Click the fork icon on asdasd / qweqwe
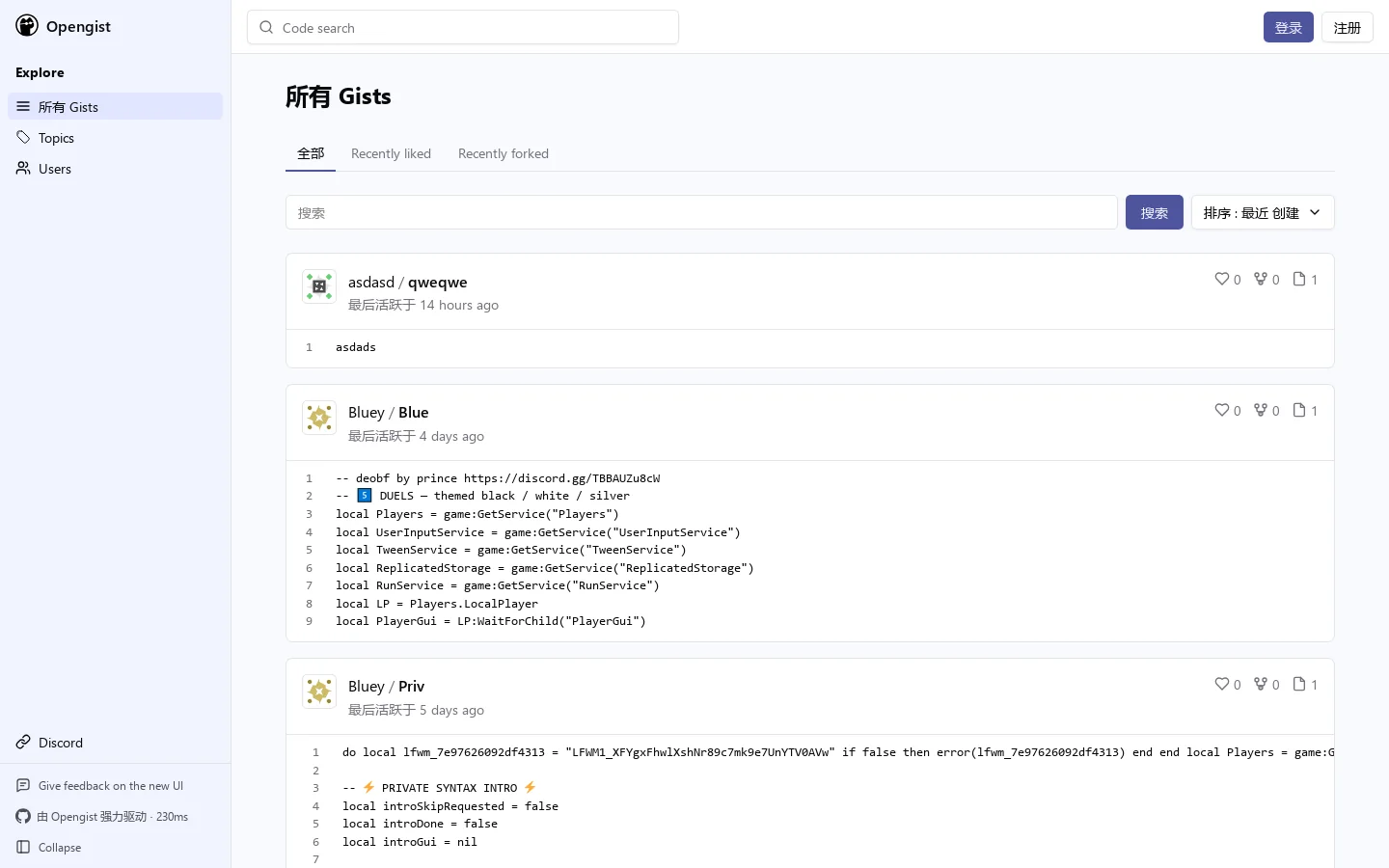Screen dimensions: 1389x868 click(x=1260, y=280)
